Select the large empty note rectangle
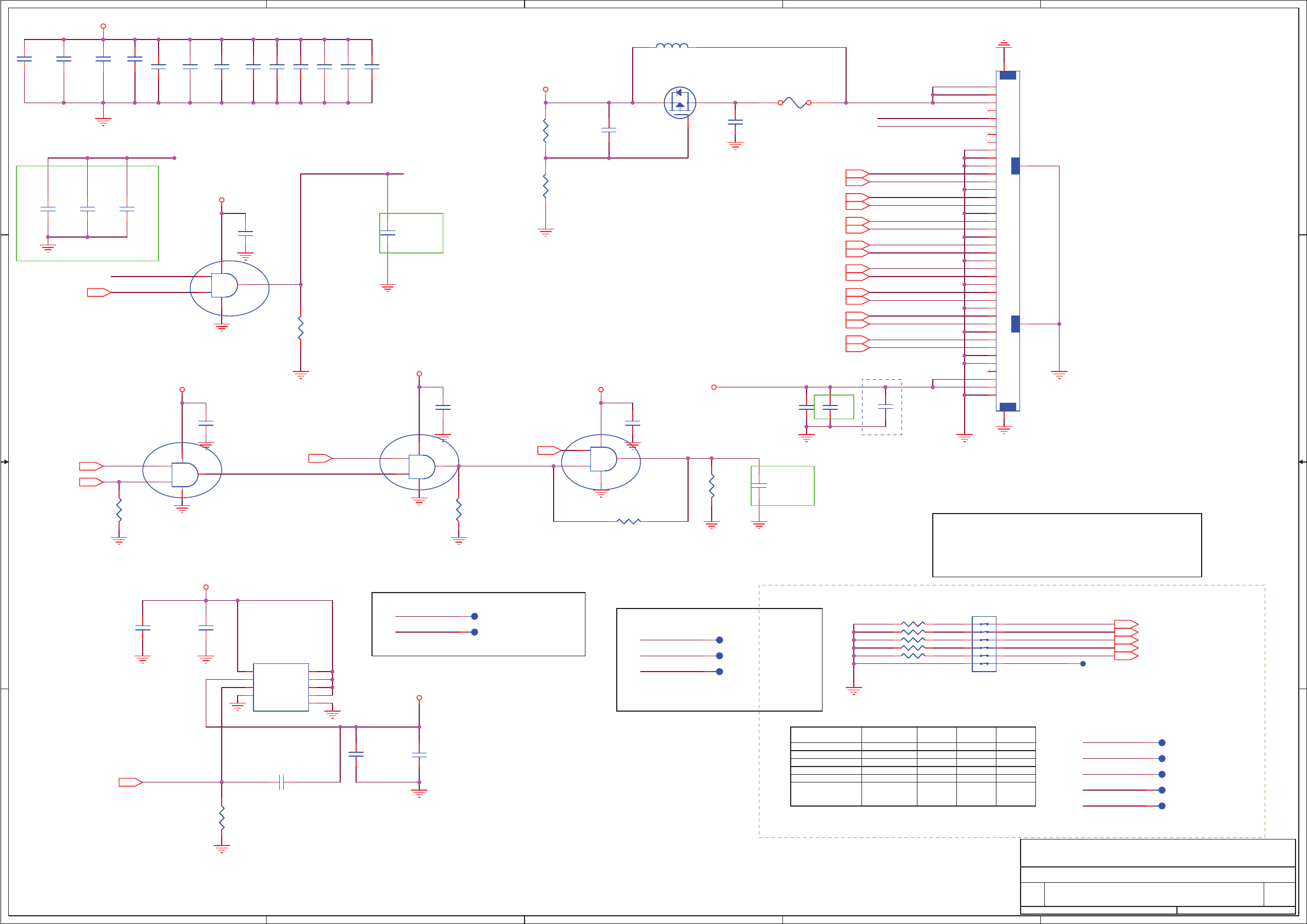Image resolution: width=1307 pixels, height=924 pixels. 1067,545
